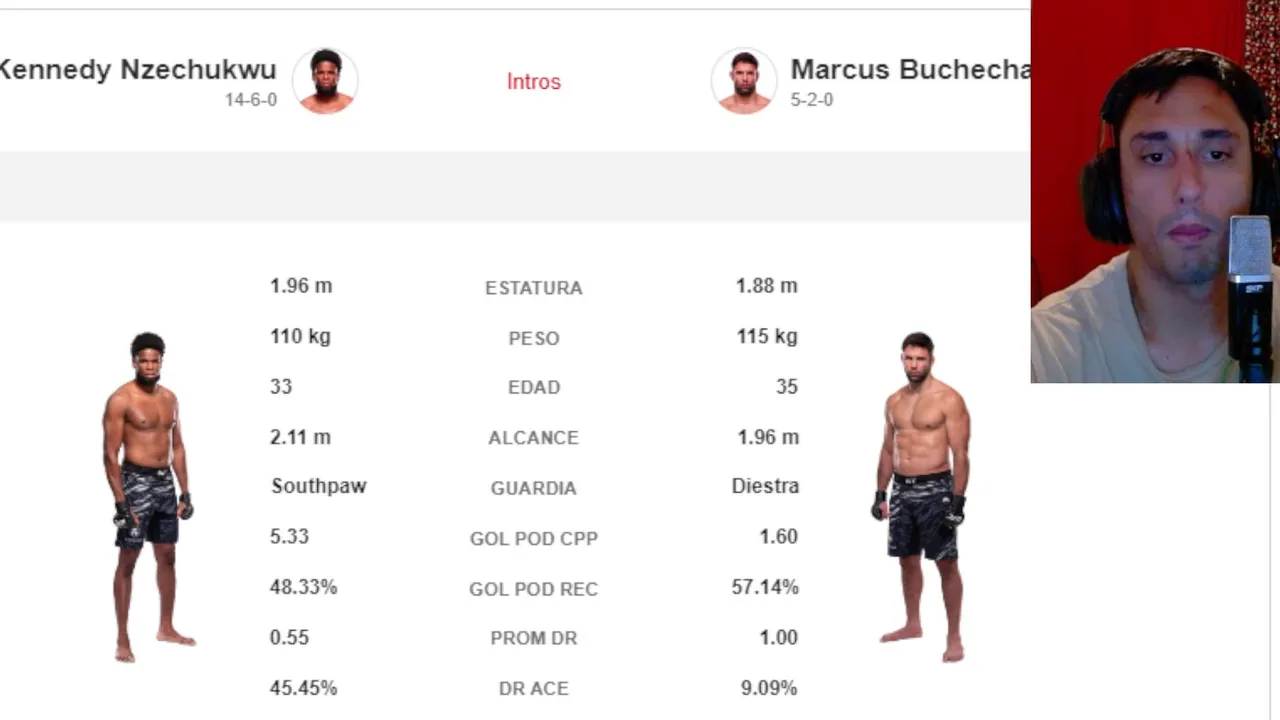Image resolution: width=1280 pixels, height=720 pixels.
Task: Click Nzechukwu's full-body fighter photo
Action: coord(148,497)
